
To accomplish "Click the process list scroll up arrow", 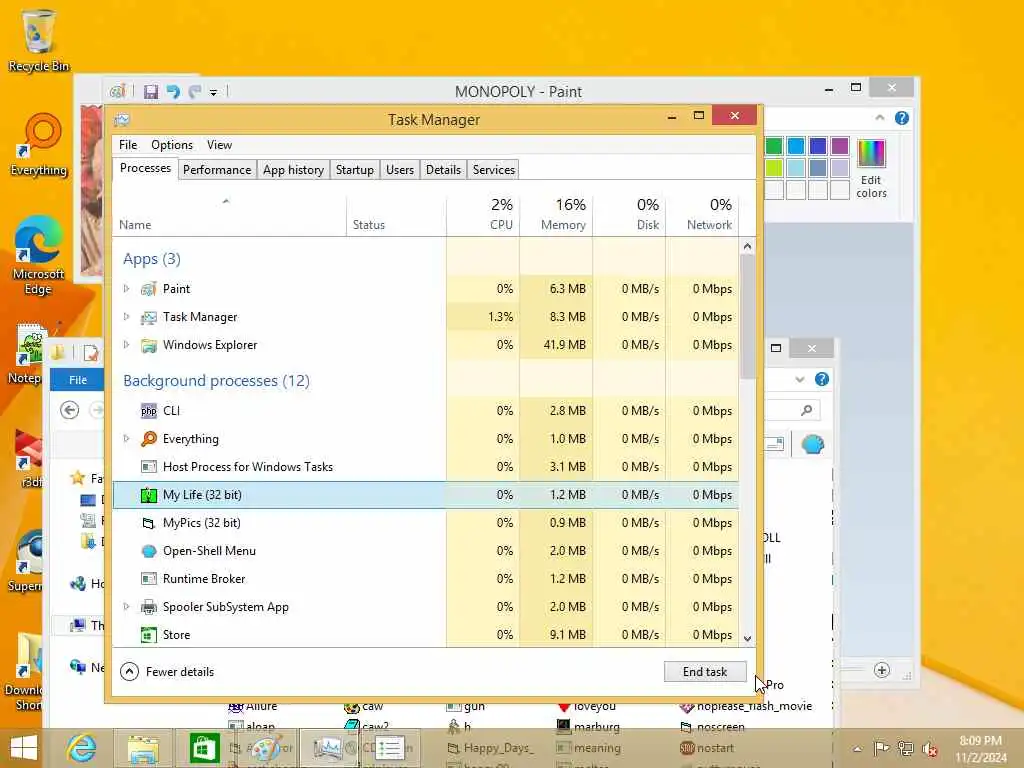I will click(x=748, y=246).
